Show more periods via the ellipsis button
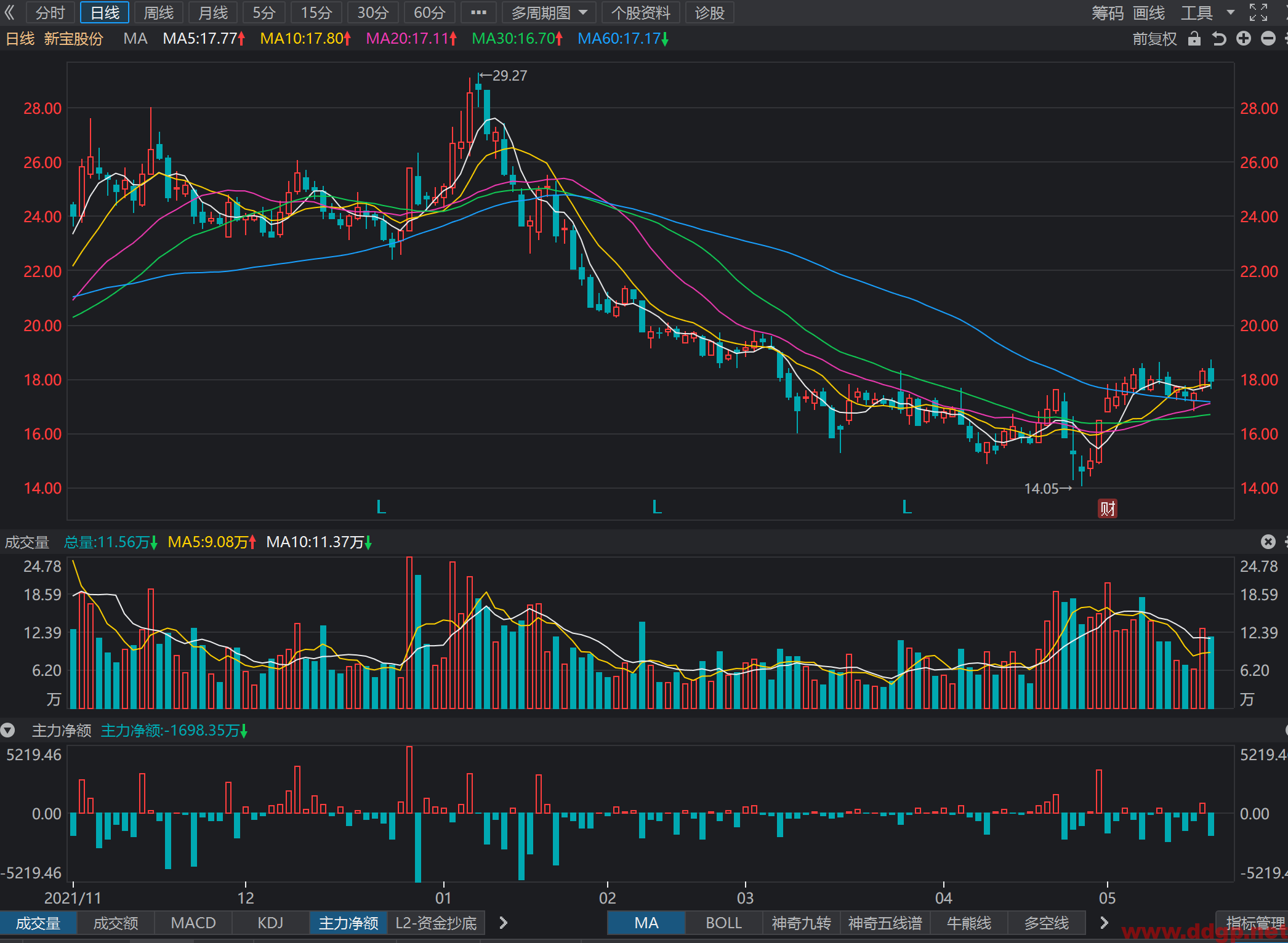The height and width of the screenshot is (943, 1288). pos(478,12)
